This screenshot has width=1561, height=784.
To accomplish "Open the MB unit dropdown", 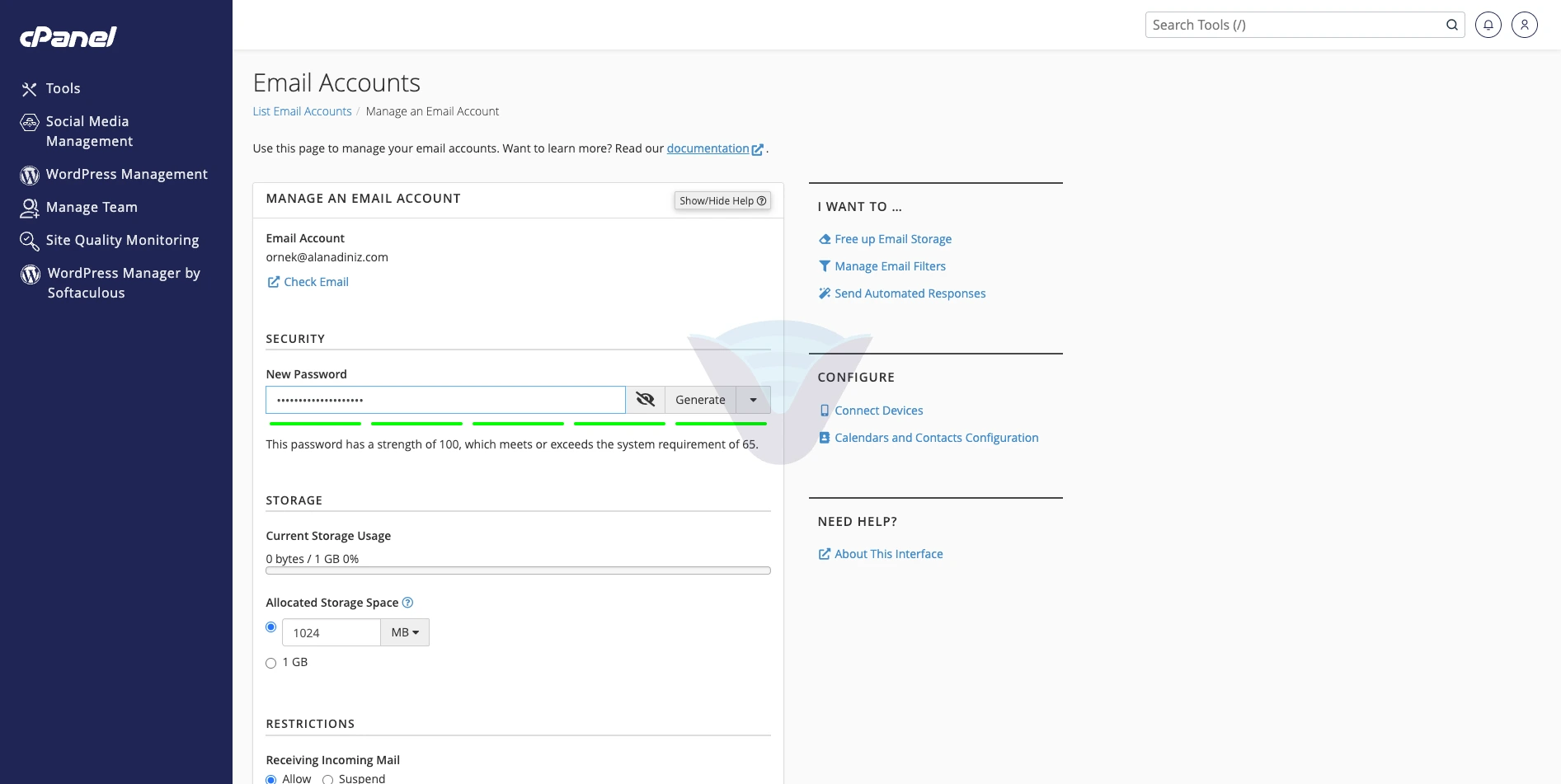I will coord(405,632).
